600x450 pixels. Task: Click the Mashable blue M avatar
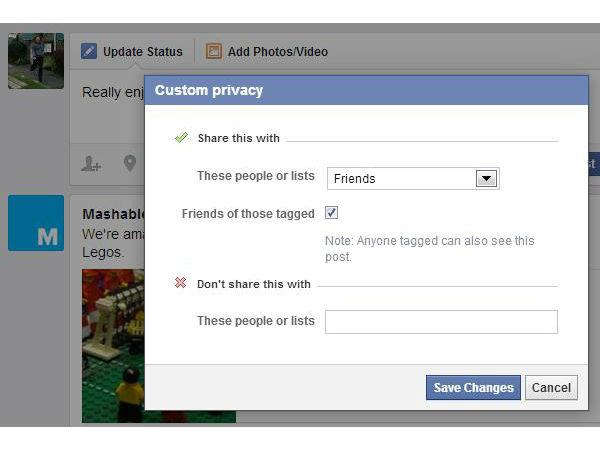point(36,223)
